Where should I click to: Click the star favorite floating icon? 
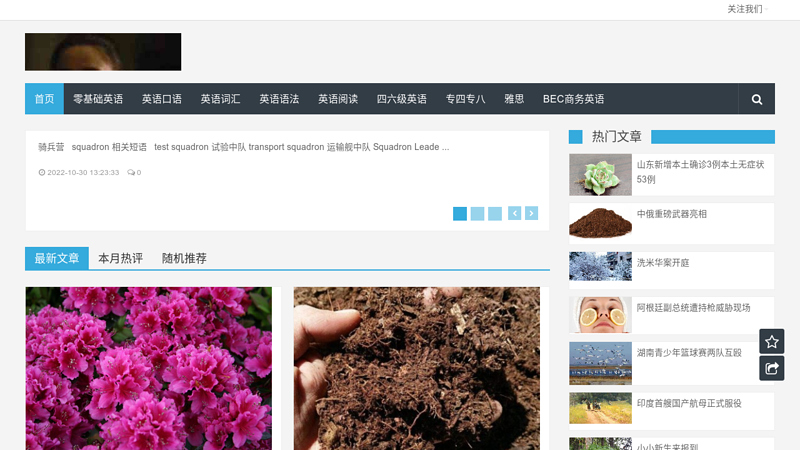pyautogui.click(x=771, y=341)
